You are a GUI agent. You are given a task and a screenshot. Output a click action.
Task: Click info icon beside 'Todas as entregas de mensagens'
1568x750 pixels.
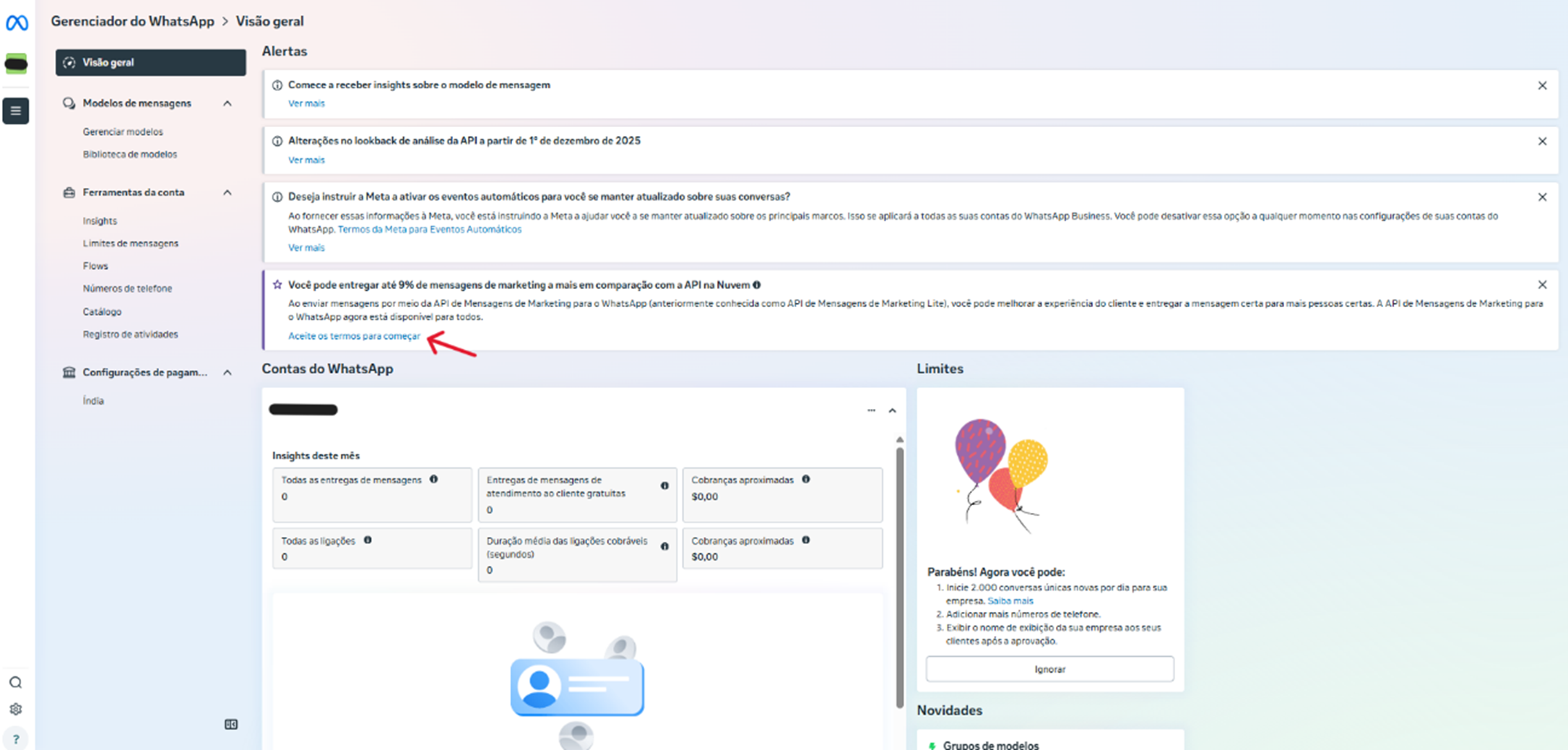tap(433, 479)
